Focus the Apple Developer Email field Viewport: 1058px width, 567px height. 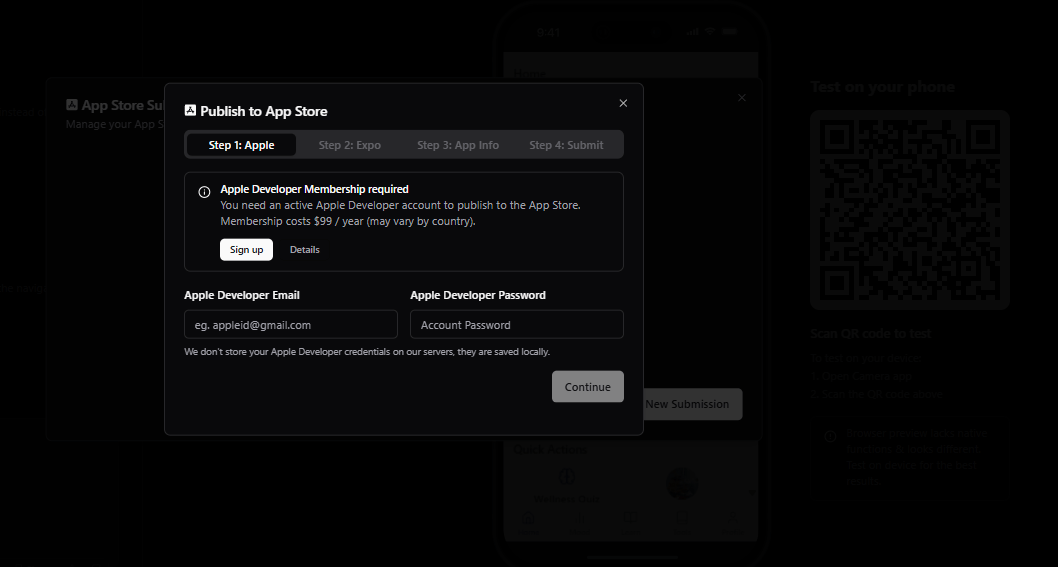pyautogui.click(x=291, y=325)
